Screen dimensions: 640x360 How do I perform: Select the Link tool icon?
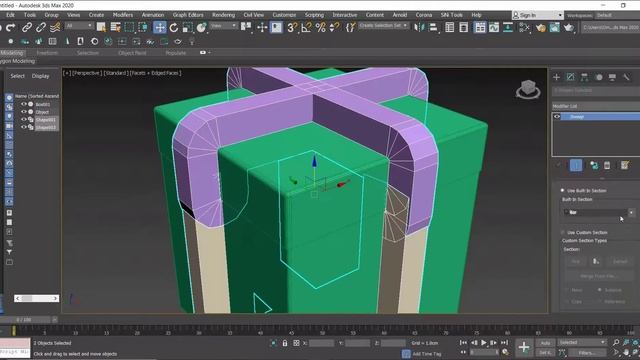point(27,27)
